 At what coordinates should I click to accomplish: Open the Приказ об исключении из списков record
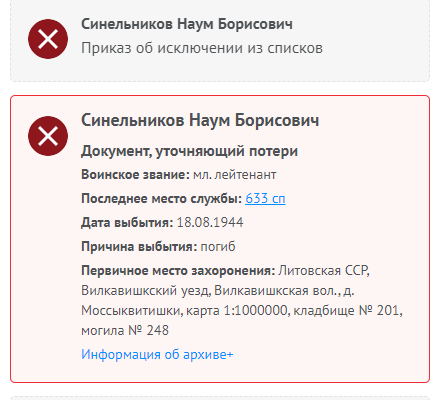pos(202,48)
